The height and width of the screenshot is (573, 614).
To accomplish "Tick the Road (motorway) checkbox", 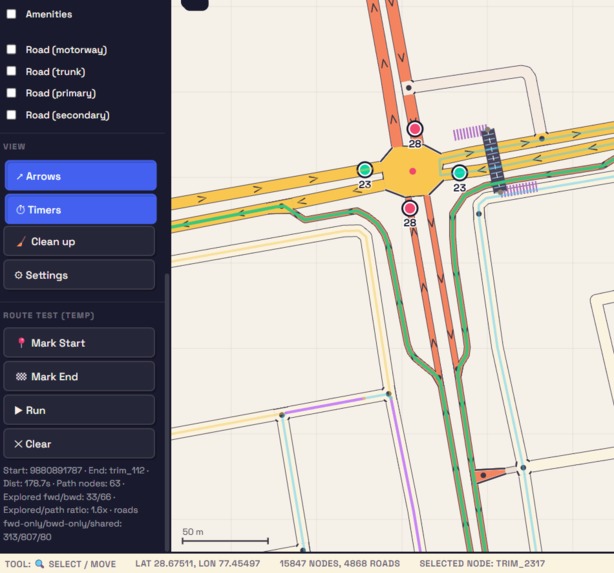I will pos(11,49).
